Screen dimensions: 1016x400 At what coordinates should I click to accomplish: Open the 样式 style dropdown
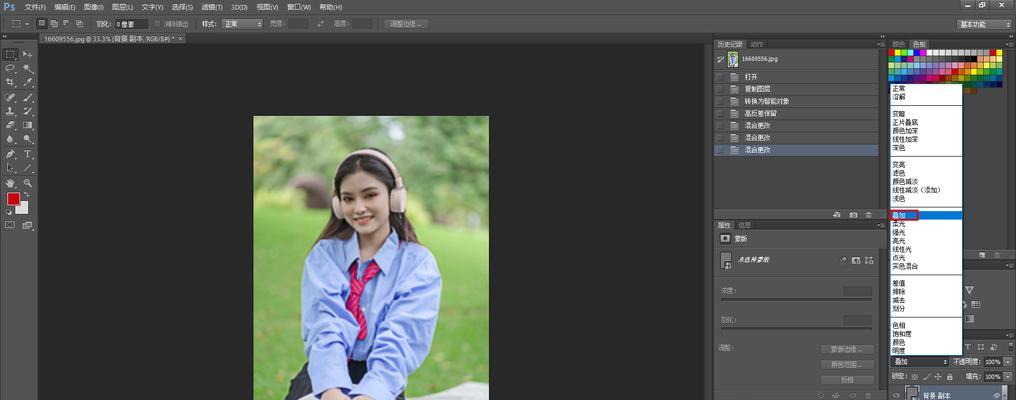pos(242,24)
